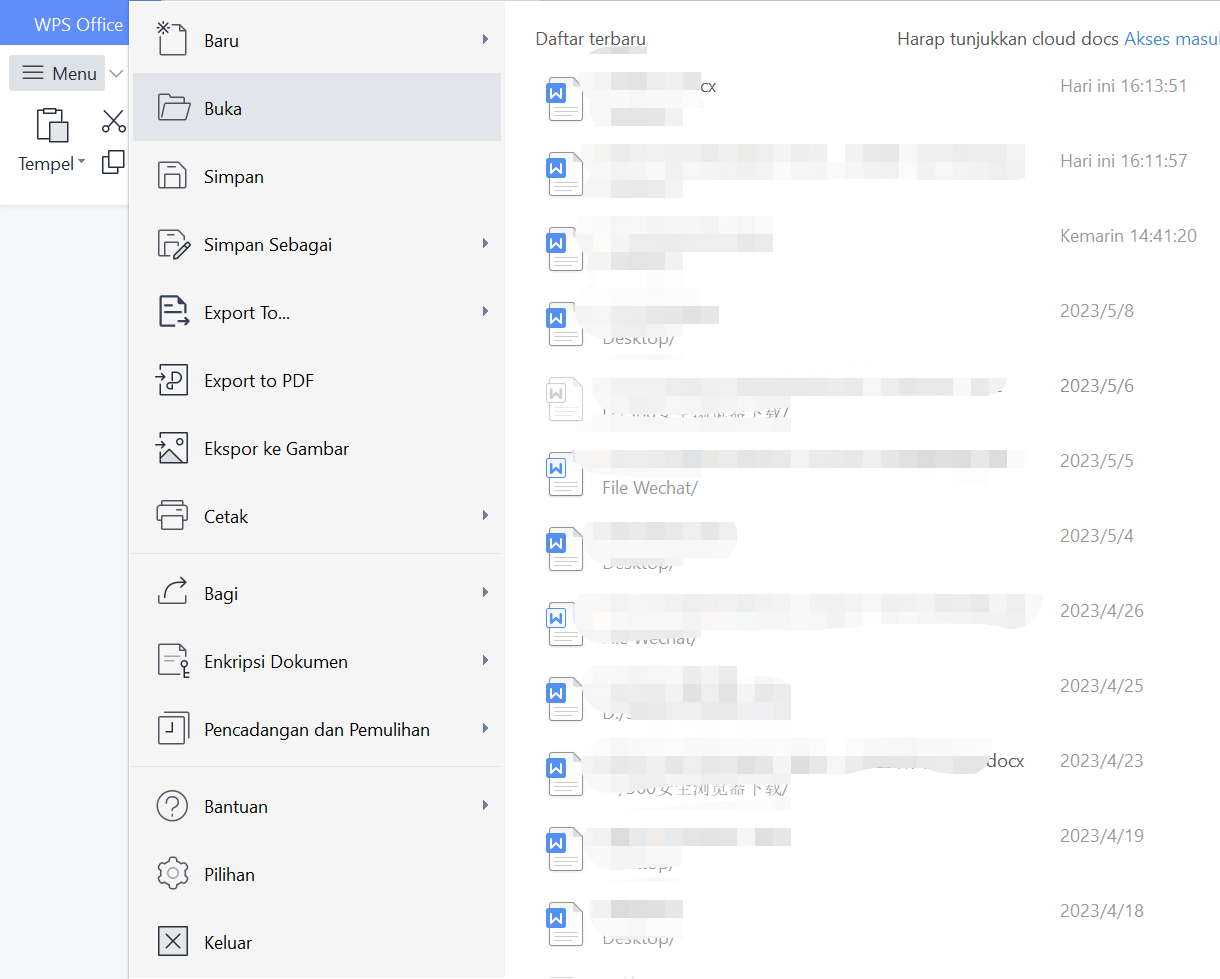Viewport: 1220px width, 979px height.
Task: Open greyed document icon dated 2023/5/6
Action: click(x=565, y=399)
